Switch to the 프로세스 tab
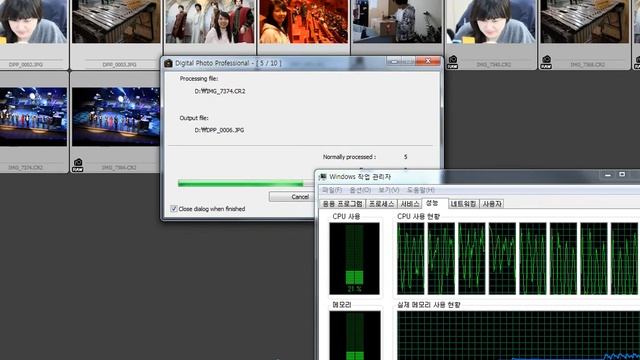Viewport: 640px width, 360px height. (x=382, y=204)
